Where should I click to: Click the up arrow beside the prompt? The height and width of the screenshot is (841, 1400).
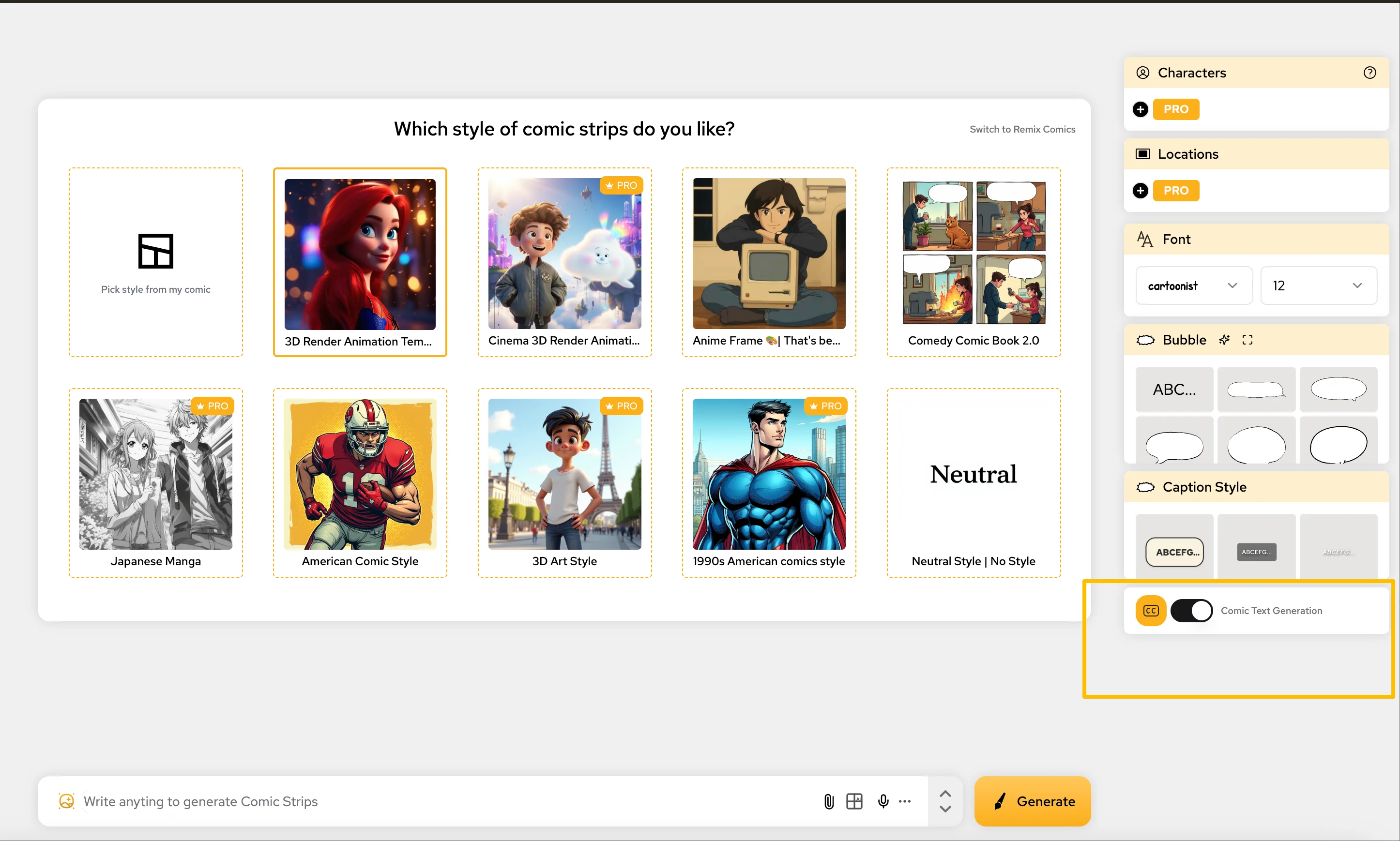point(945,794)
